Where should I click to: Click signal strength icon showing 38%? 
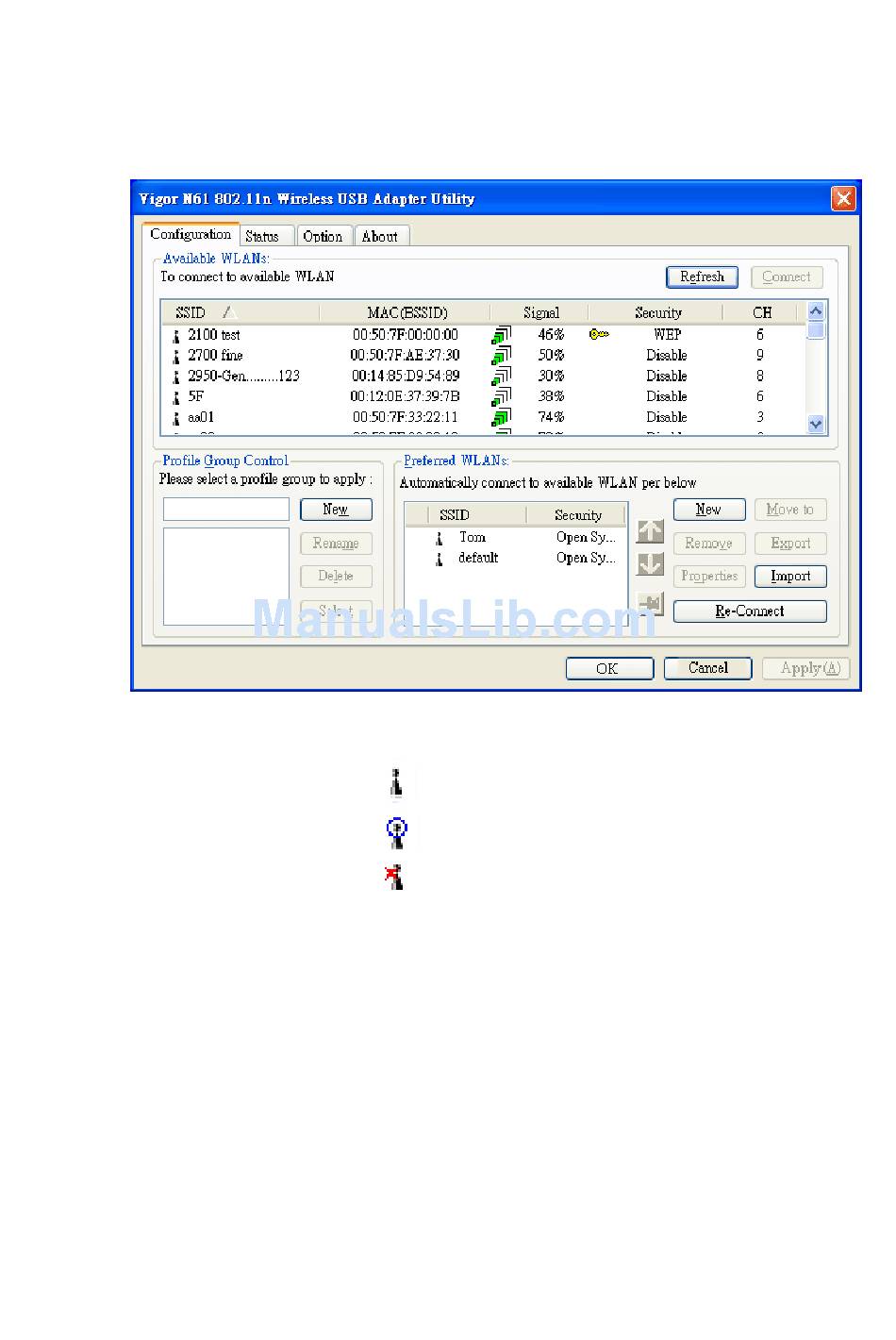(x=502, y=397)
